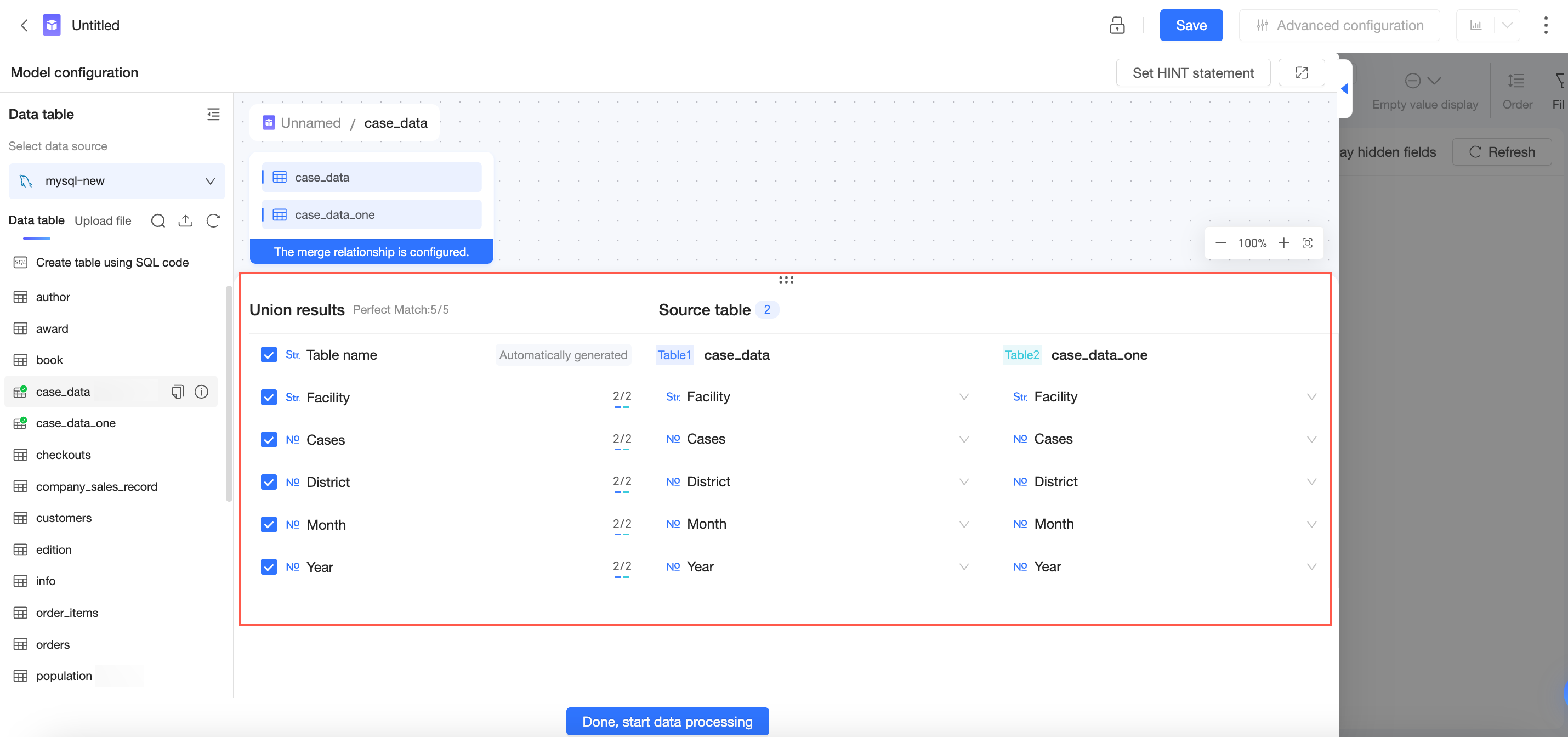Fit canvas to screen icon

(1307, 243)
